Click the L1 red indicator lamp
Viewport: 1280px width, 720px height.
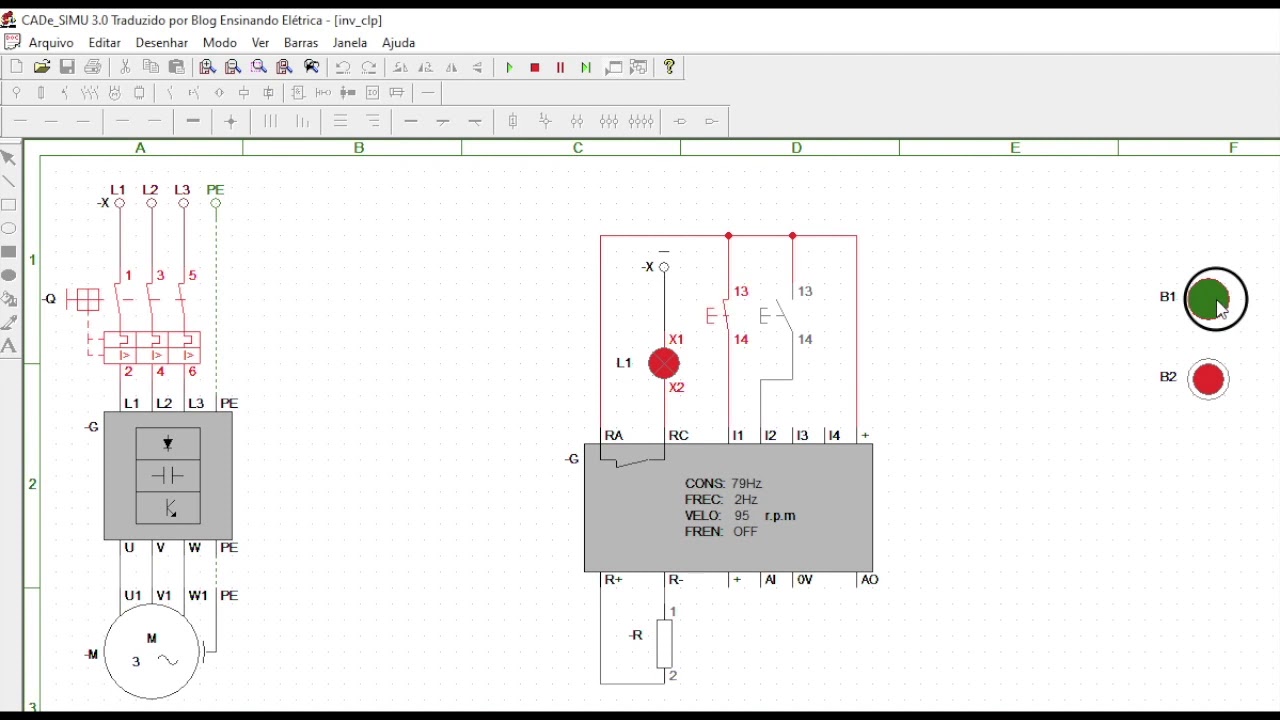(x=665, y=364)
